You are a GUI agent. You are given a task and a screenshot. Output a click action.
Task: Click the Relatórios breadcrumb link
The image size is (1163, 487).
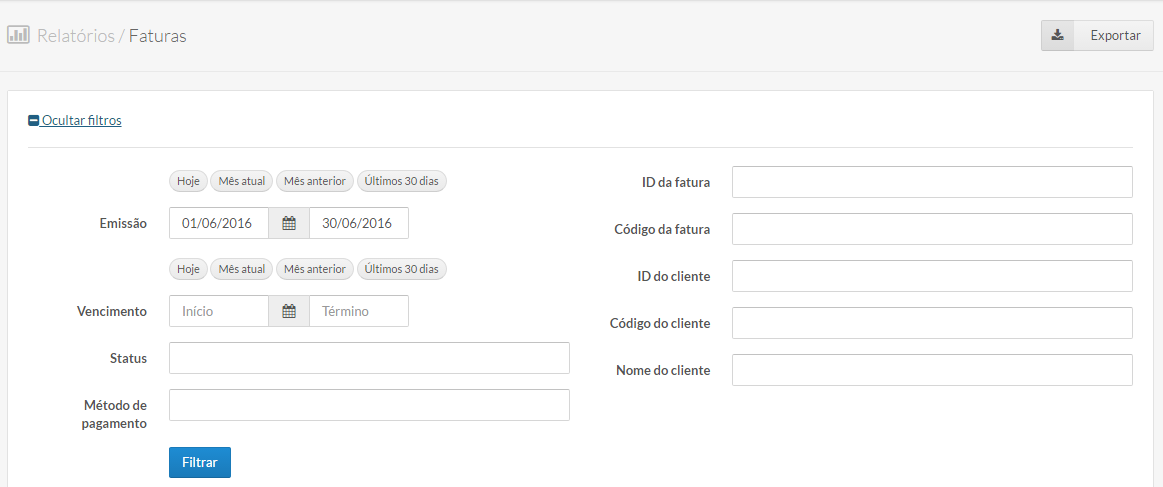[75, 36]
